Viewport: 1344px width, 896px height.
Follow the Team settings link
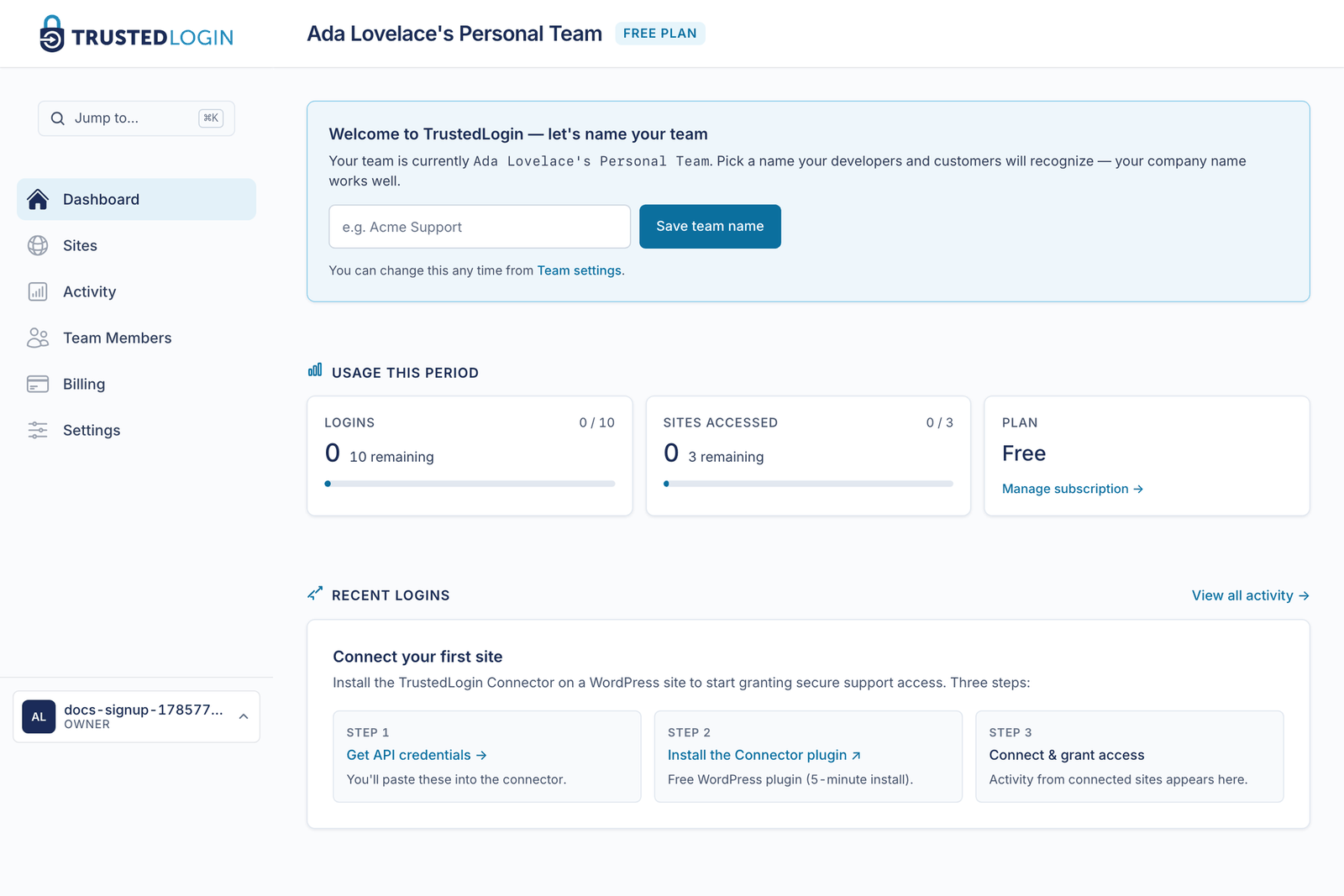tap(579, 270)
